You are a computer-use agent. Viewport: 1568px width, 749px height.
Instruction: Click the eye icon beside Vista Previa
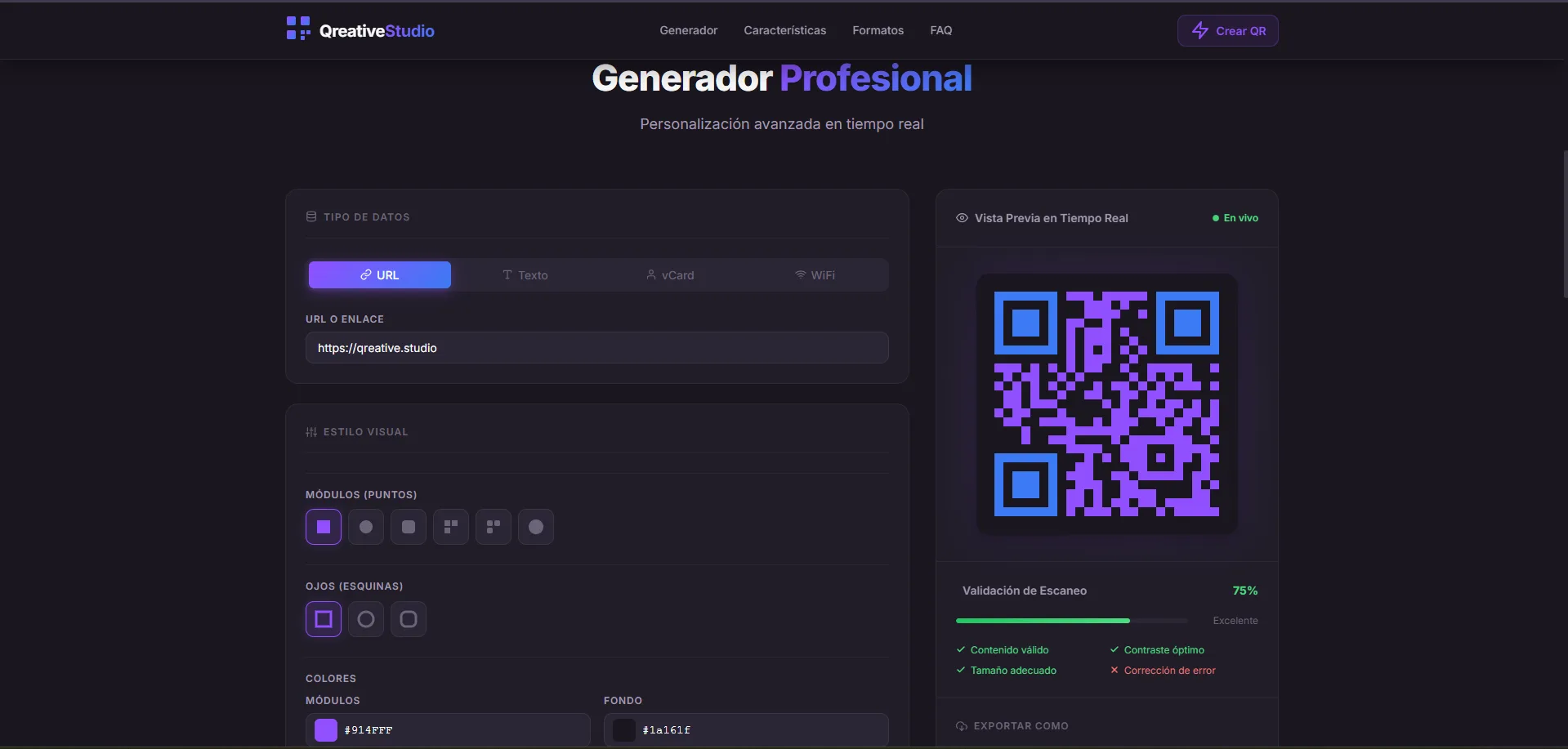click(x=962, y=218)
